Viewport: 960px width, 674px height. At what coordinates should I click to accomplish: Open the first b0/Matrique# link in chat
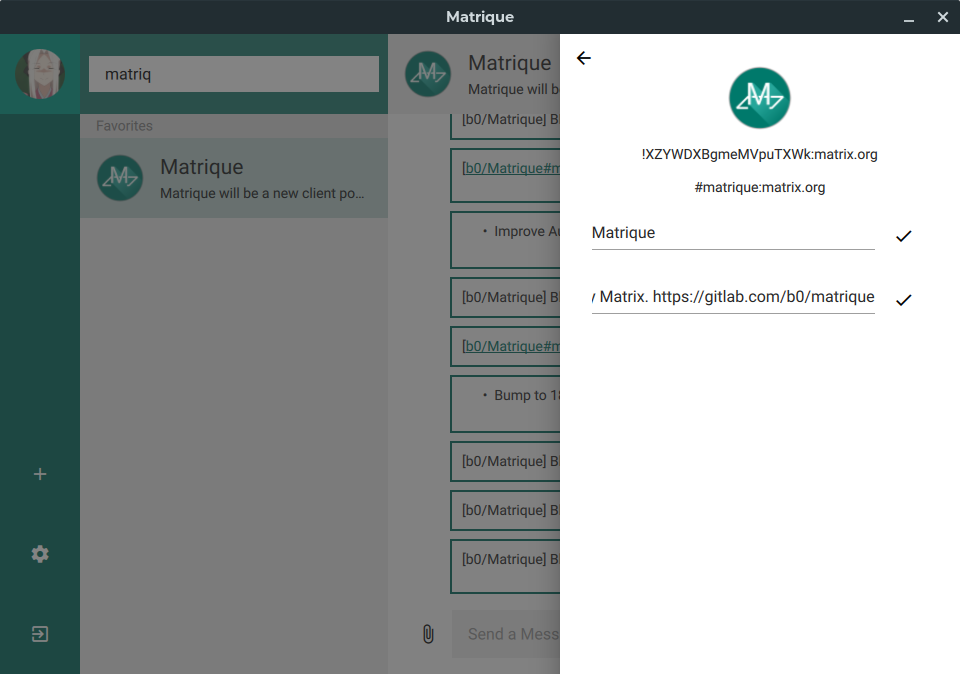coord(507,168)
